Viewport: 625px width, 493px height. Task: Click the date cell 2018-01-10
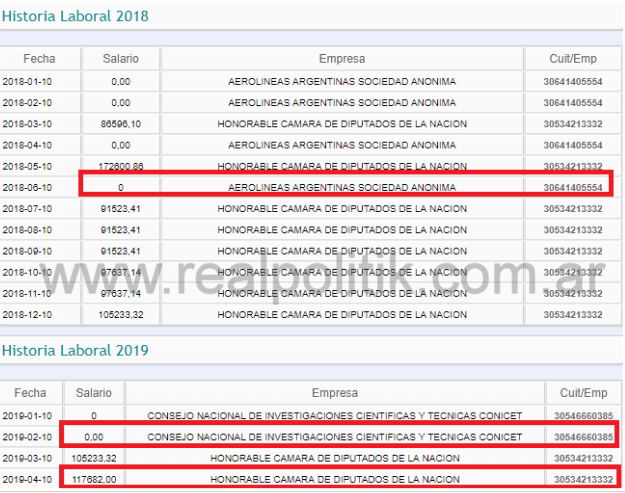coord(27,82)
